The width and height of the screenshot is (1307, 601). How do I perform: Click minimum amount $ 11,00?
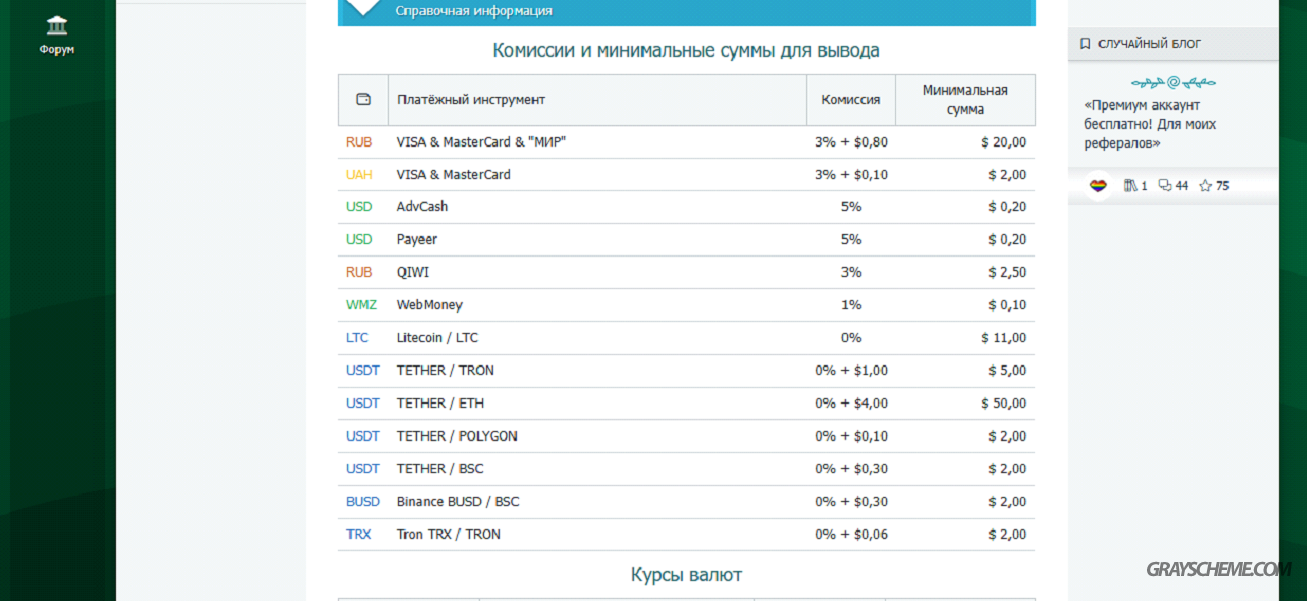[1003, 338]
